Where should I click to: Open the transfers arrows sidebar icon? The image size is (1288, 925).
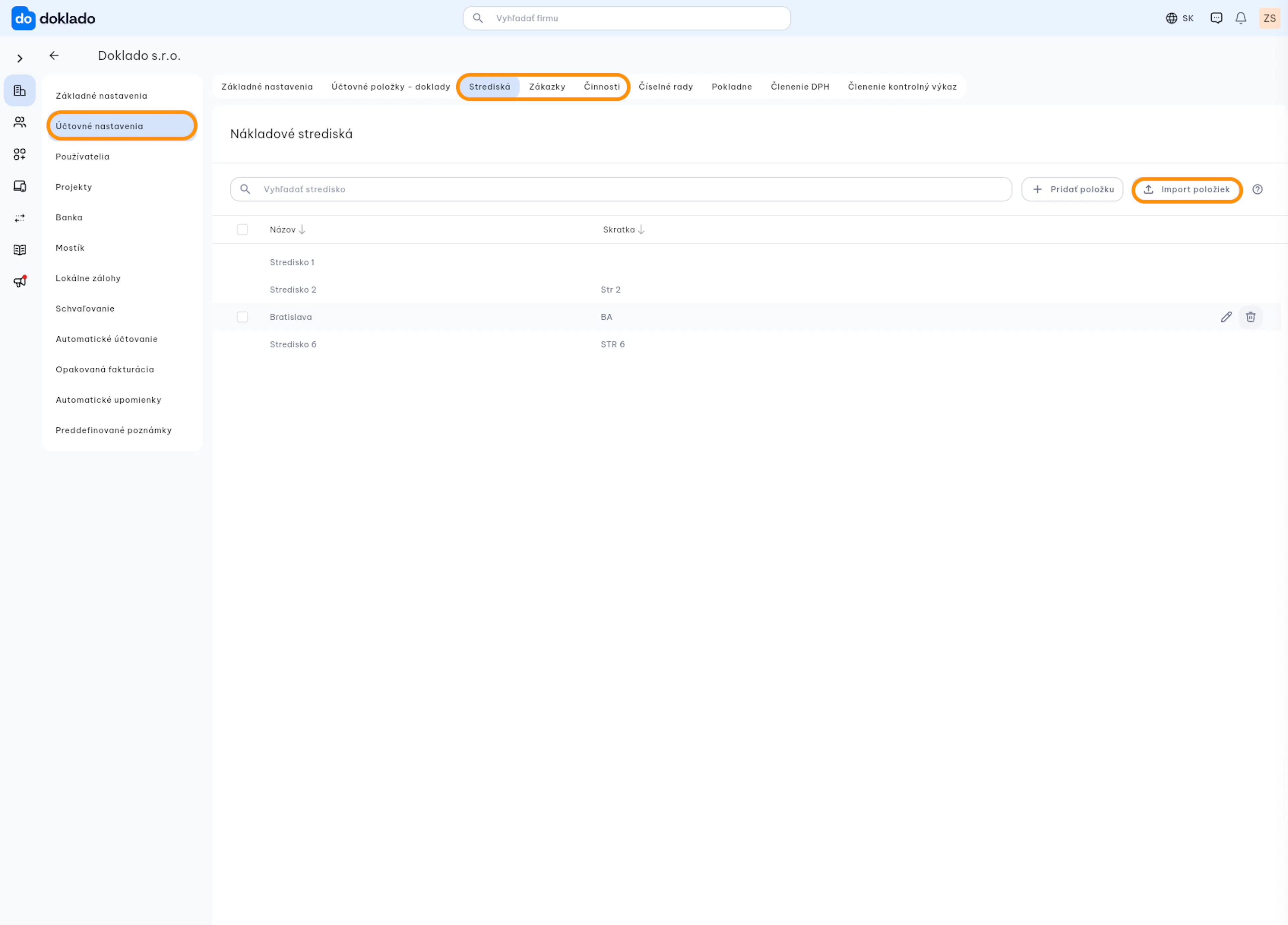[20, 218]
